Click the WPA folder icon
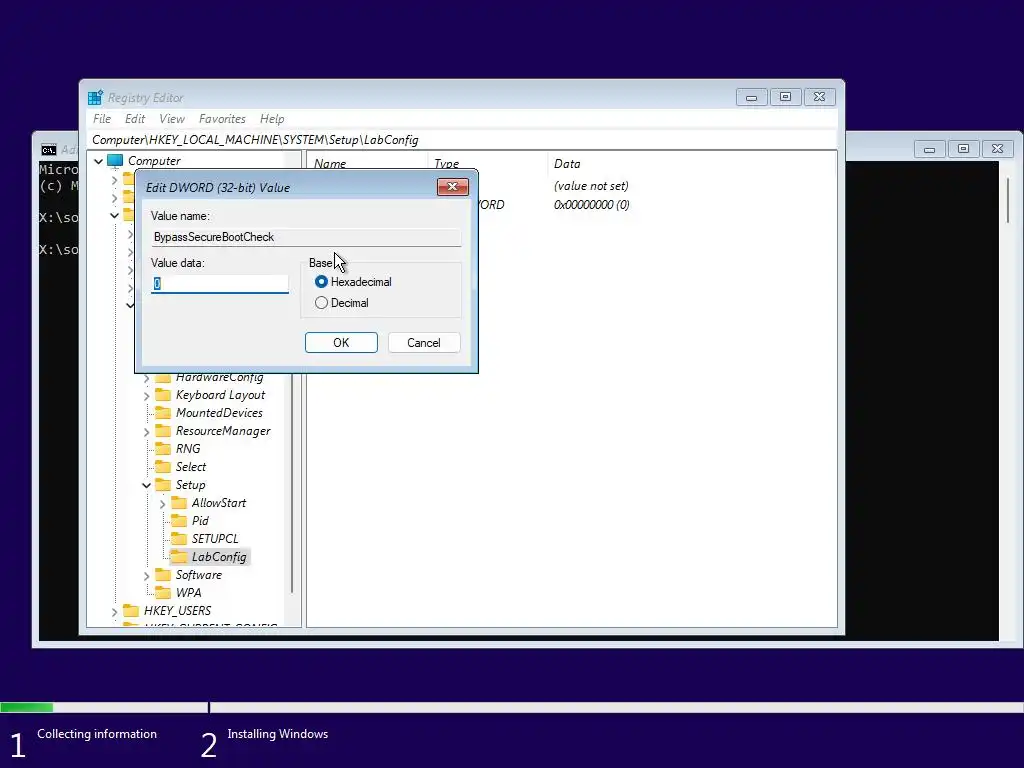 [x=163, y=592]
